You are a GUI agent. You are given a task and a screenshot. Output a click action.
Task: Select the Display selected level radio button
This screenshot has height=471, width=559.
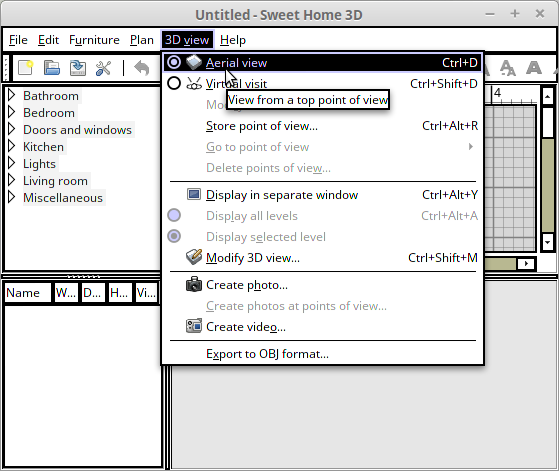coord(174,236)
